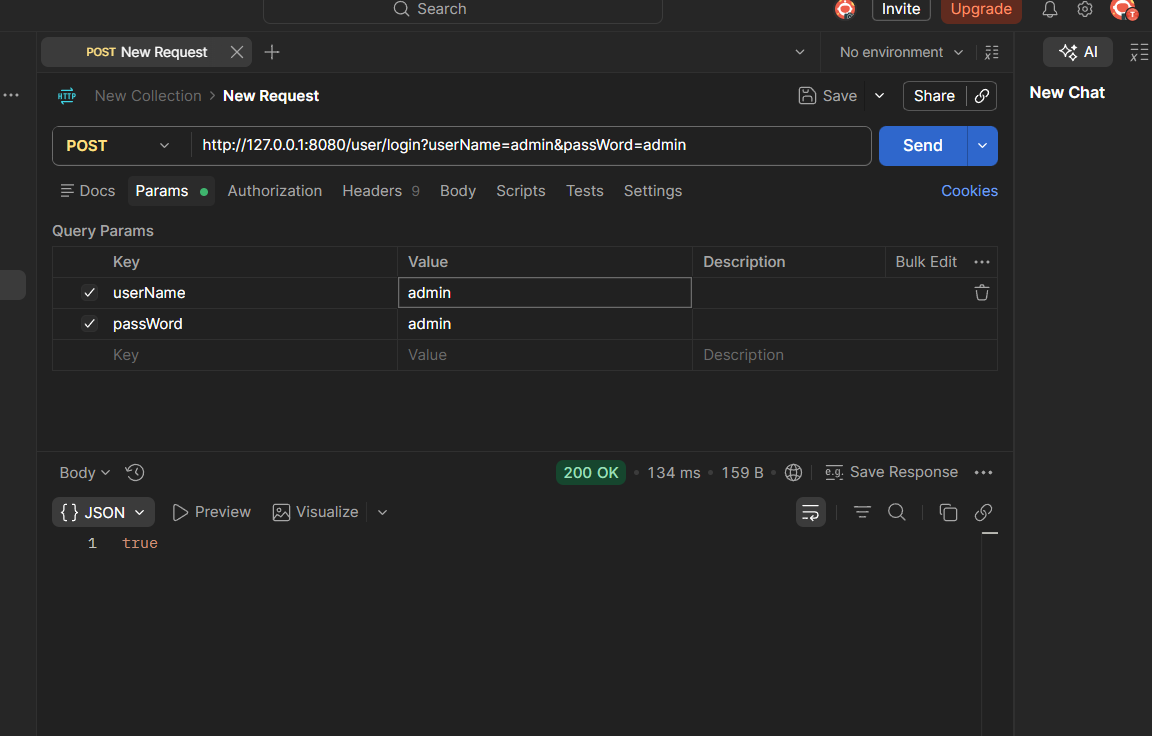Viewport: 1152px width, 736px height.
Task: Copy request link via the chain icon
Action: coord(982,96)
